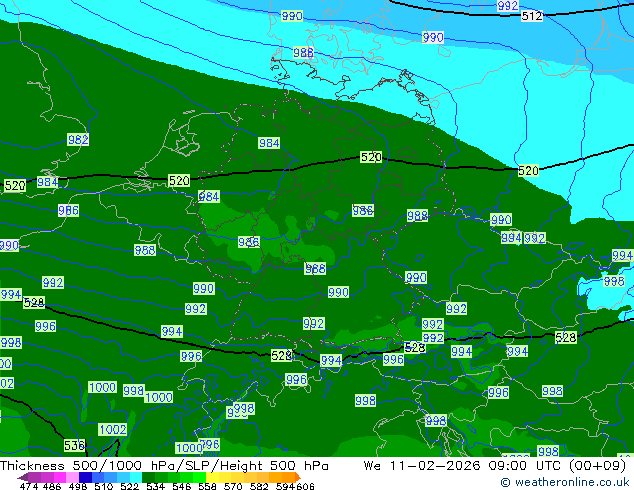Click legend value 570
Viewport: 634px width, 490px height.
(x=233, y=486)
